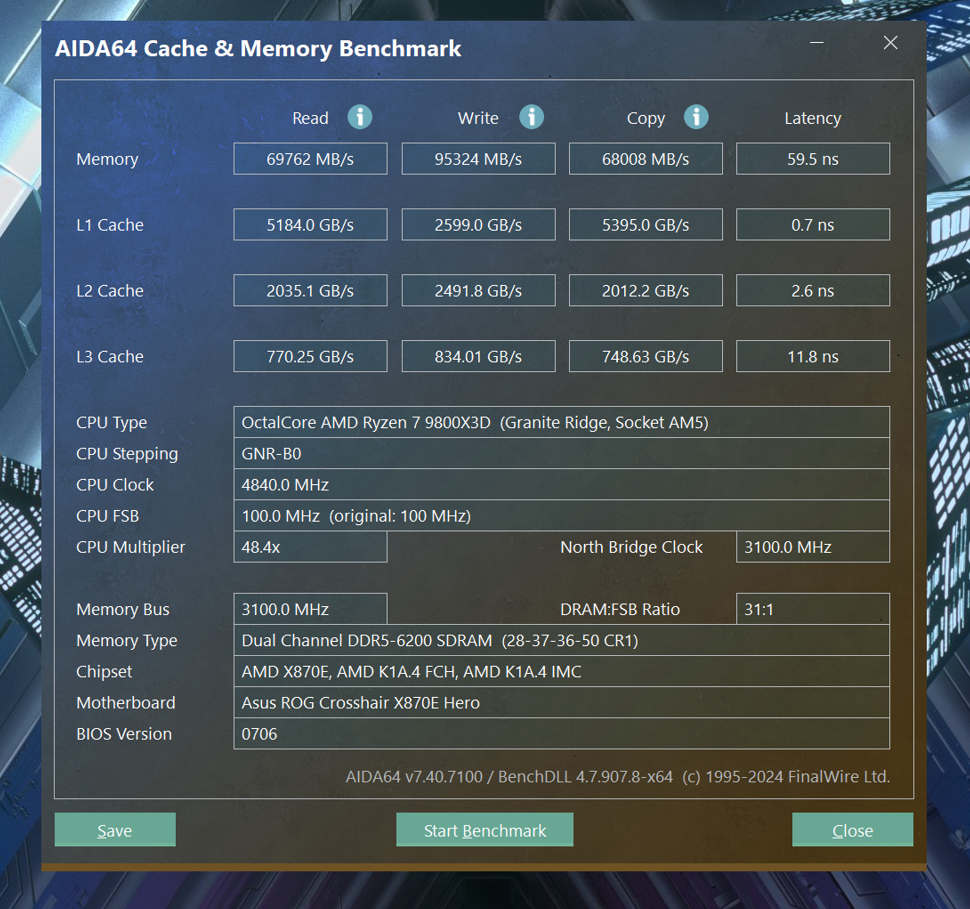The image size is (970, 909).
Task: Click the CPU Type label
Action: (x=112, y=423)
